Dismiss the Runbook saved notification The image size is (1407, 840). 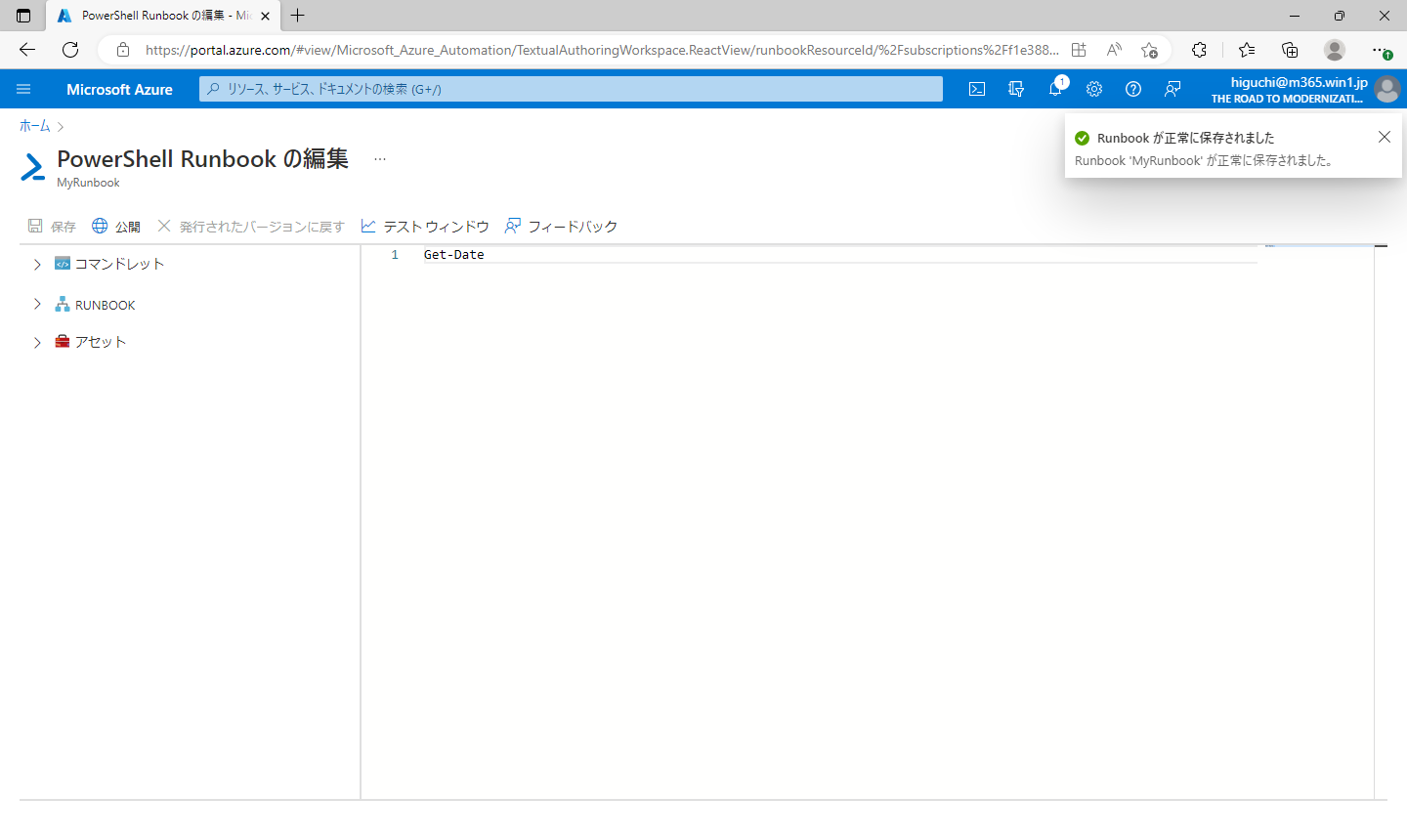(x=1384, y=138)
